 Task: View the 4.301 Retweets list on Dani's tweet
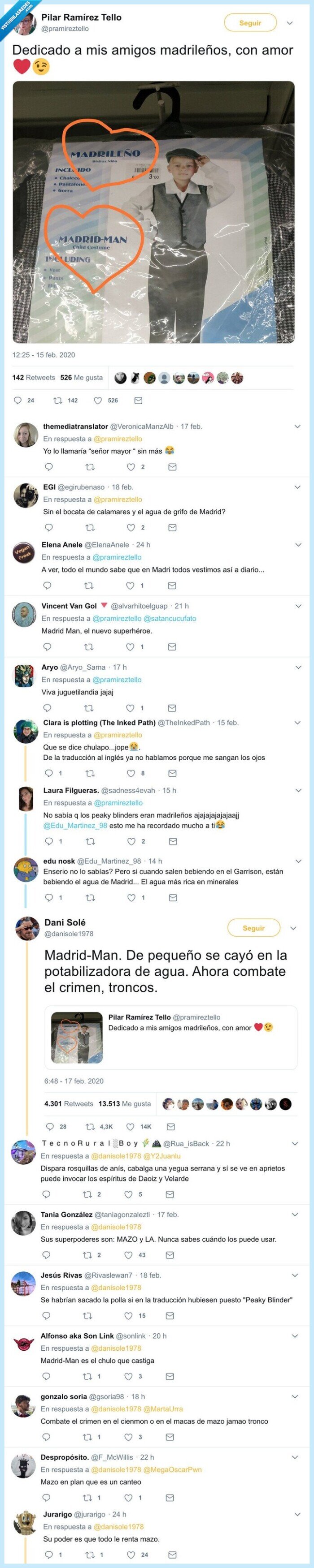pyautogui.click(x=69, y=1103)
